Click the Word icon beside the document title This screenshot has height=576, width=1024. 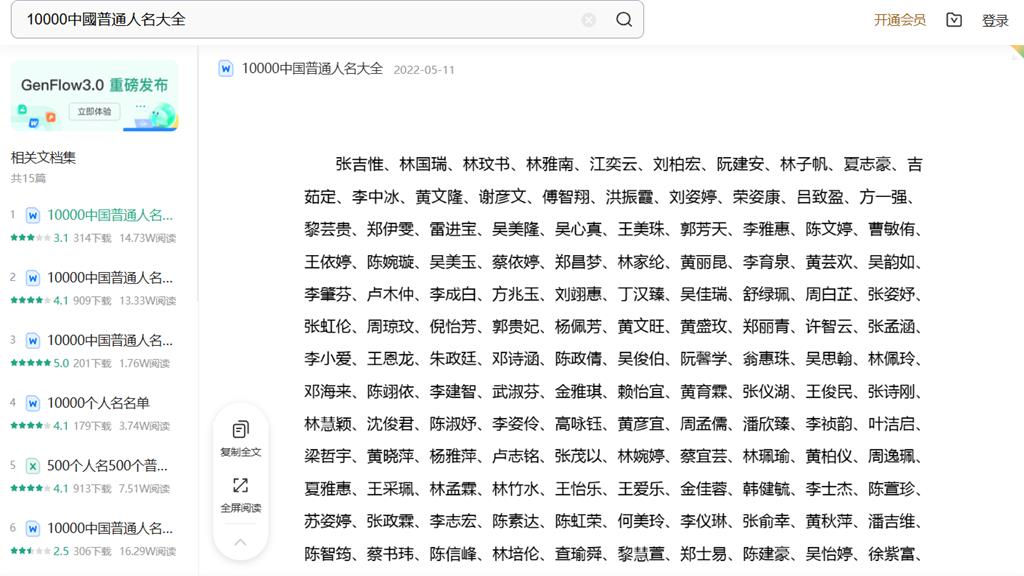[224, 69]
